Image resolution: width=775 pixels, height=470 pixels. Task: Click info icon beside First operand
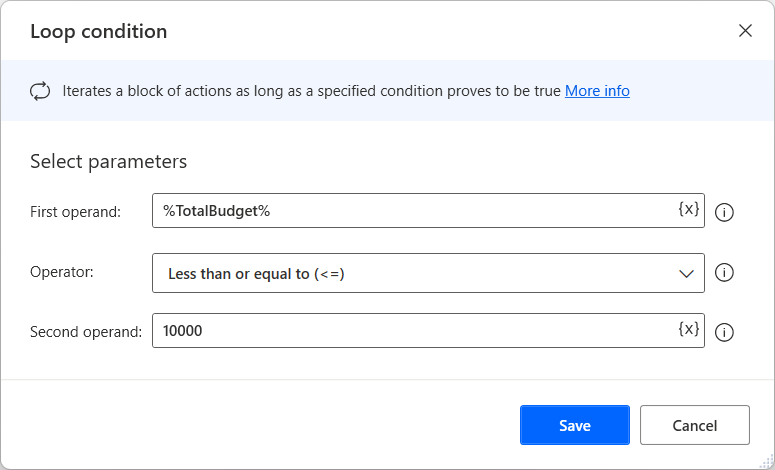point(726,212)
